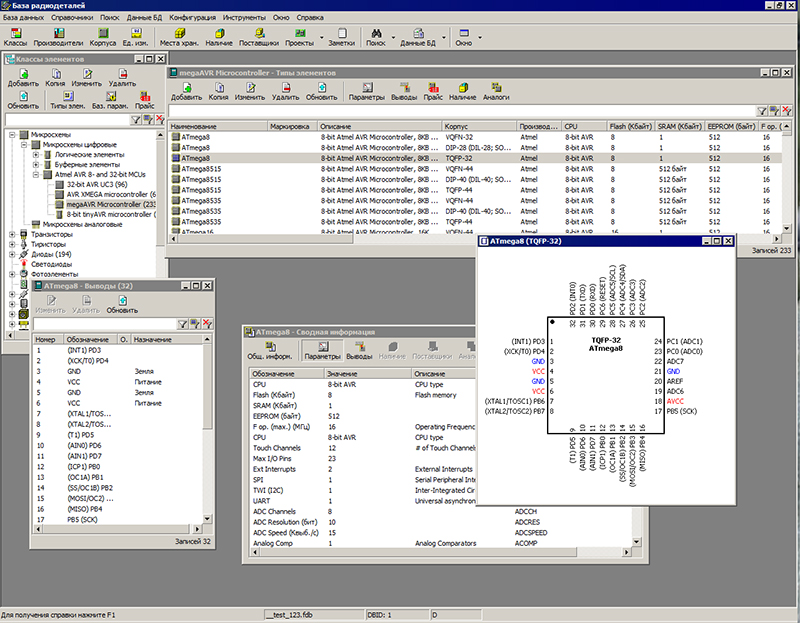The width and height of the screenshot is (800, 623).
Task: Open Аналоги in megaAVR Типы элементов window
Action: pyautogui.click(x=496, y=92)
